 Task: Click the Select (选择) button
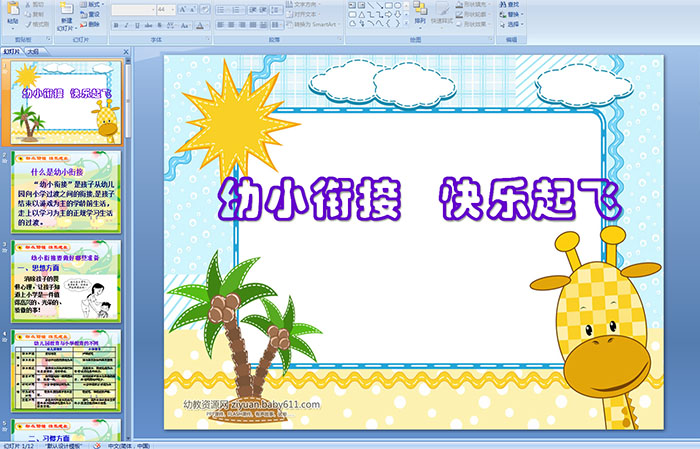pos(512,24)
